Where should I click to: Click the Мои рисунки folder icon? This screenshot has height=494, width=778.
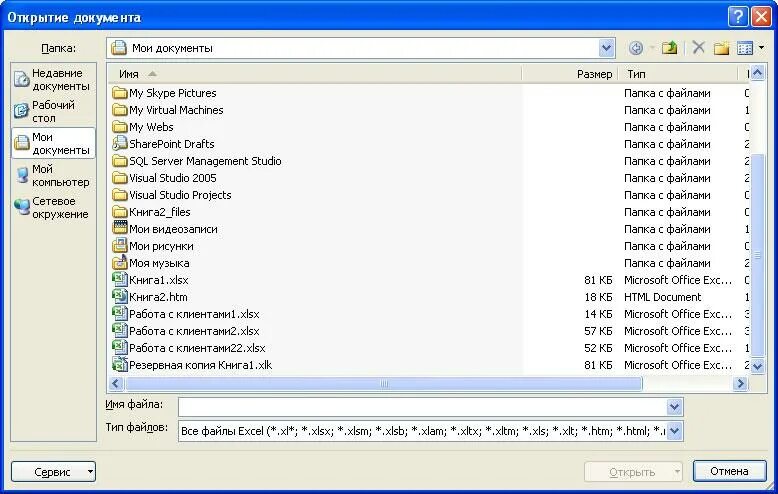click(120, 246)
